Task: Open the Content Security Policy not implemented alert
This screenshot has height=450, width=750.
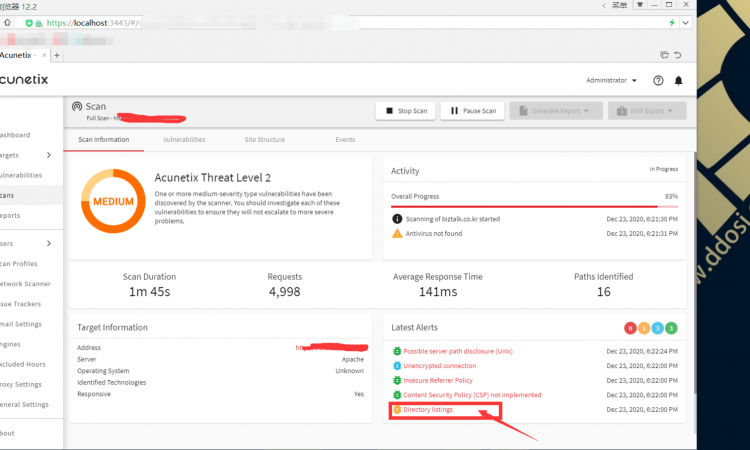Action: 472,395
